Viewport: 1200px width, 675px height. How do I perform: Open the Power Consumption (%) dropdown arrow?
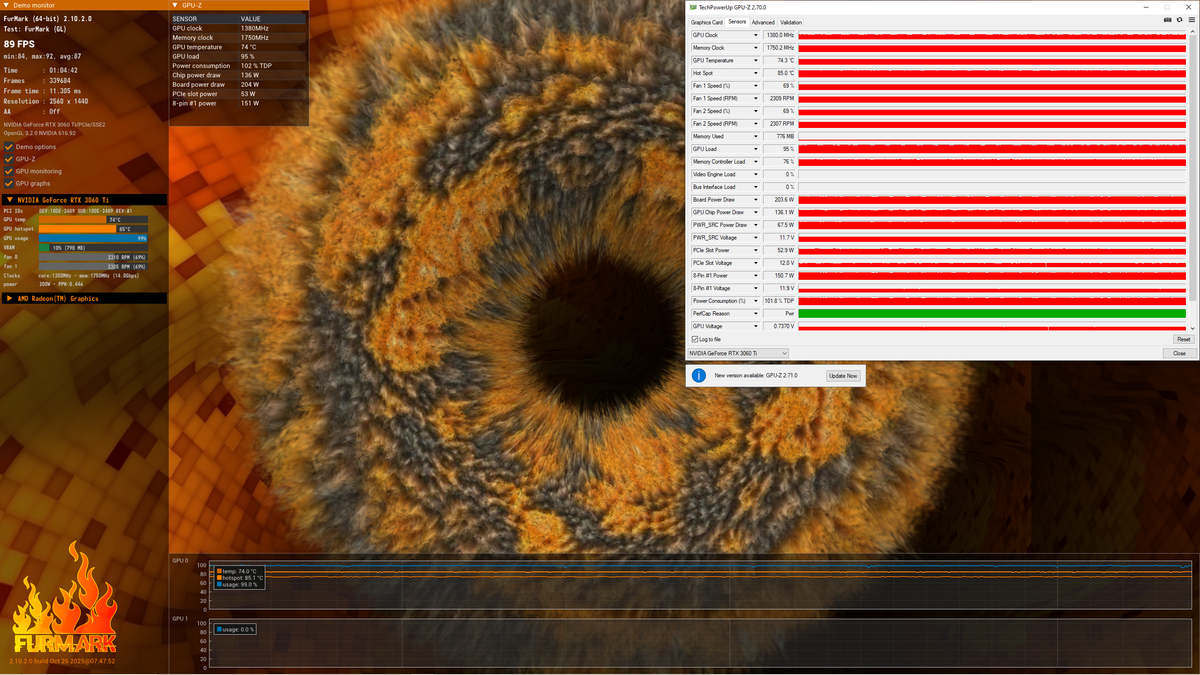point(756,301)
